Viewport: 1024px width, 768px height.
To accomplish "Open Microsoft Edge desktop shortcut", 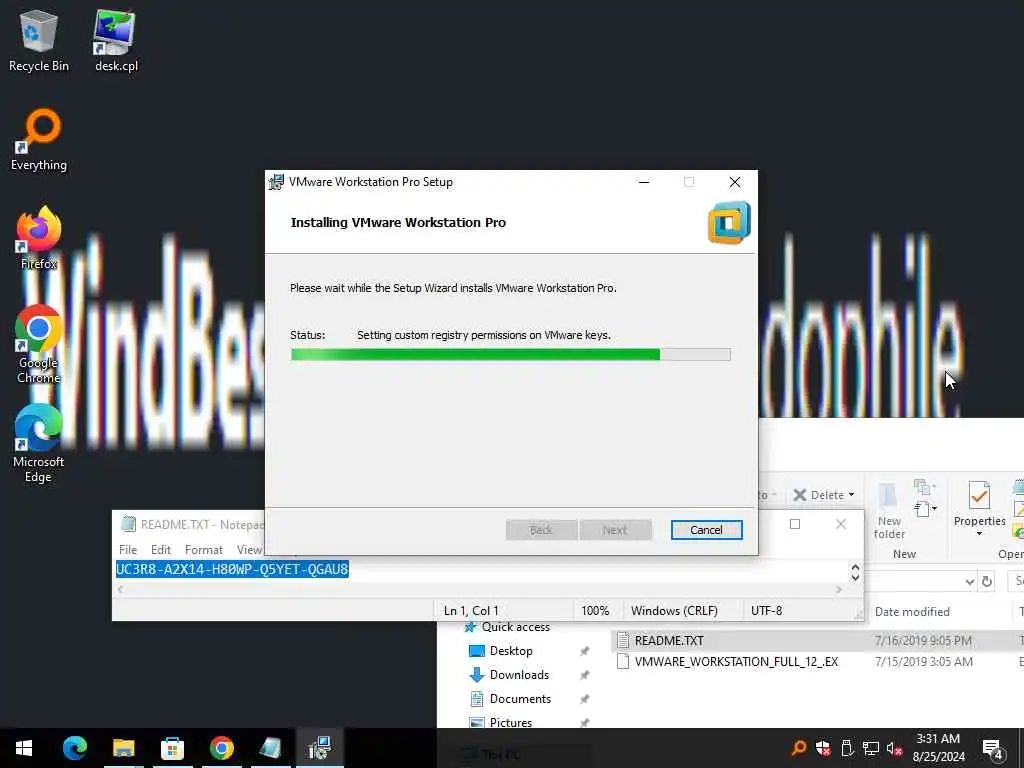I will (39, 443).
